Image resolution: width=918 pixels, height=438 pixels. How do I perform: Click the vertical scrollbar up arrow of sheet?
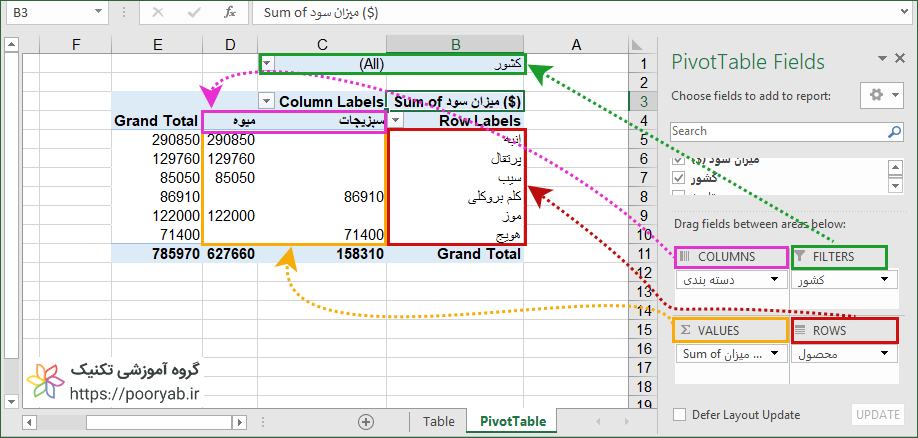click(12, 45)
